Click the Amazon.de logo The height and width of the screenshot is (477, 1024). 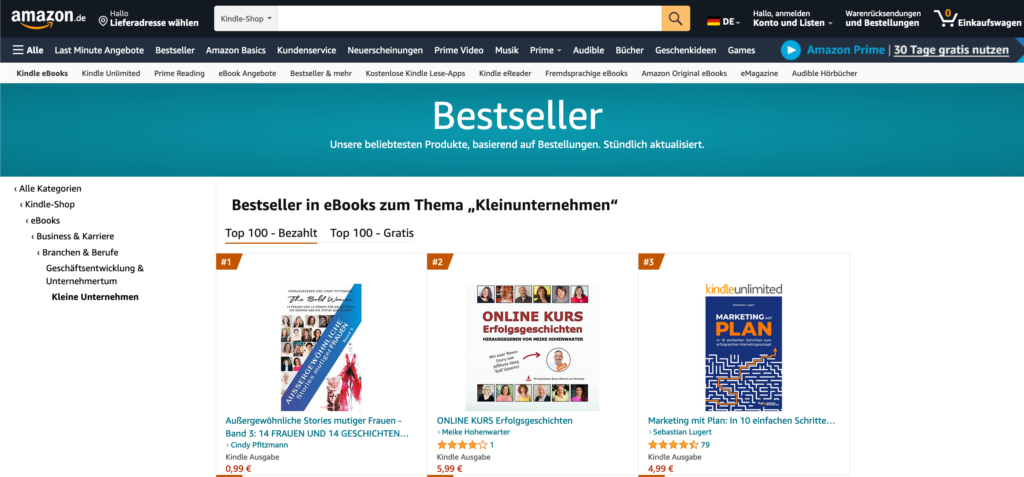tap(48, 18)
